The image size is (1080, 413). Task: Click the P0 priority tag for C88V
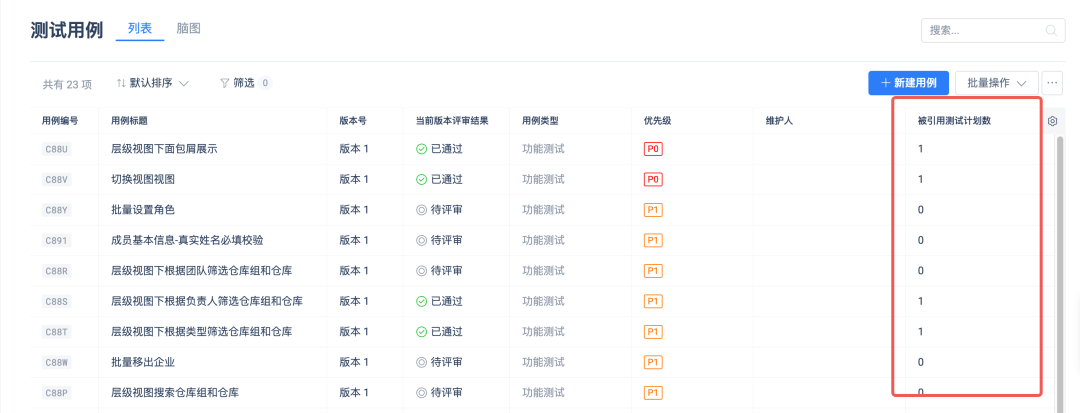pyautogui.click(x=654, y=179)
